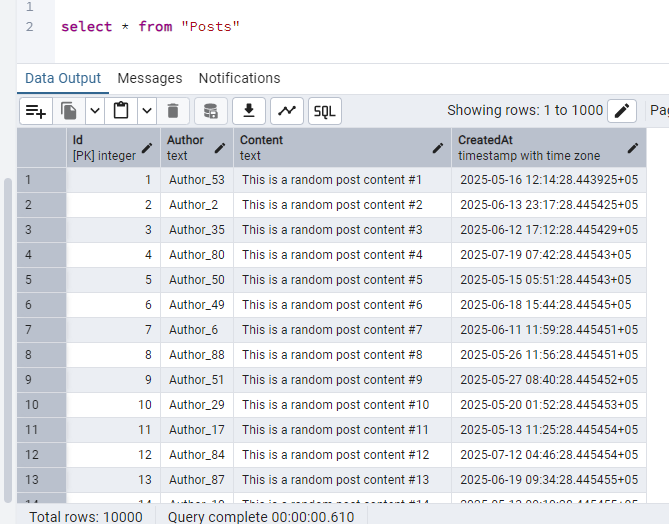Screen dimensions: 669x524
Task: Click the cell Author_87
Action: click(197, 480)
